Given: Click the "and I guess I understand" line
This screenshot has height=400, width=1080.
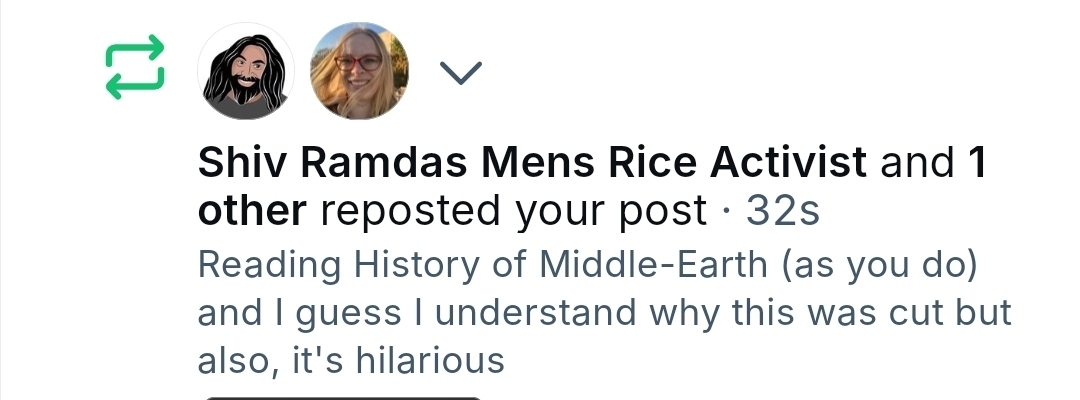Looking at the screenshot, I should 419,314.
